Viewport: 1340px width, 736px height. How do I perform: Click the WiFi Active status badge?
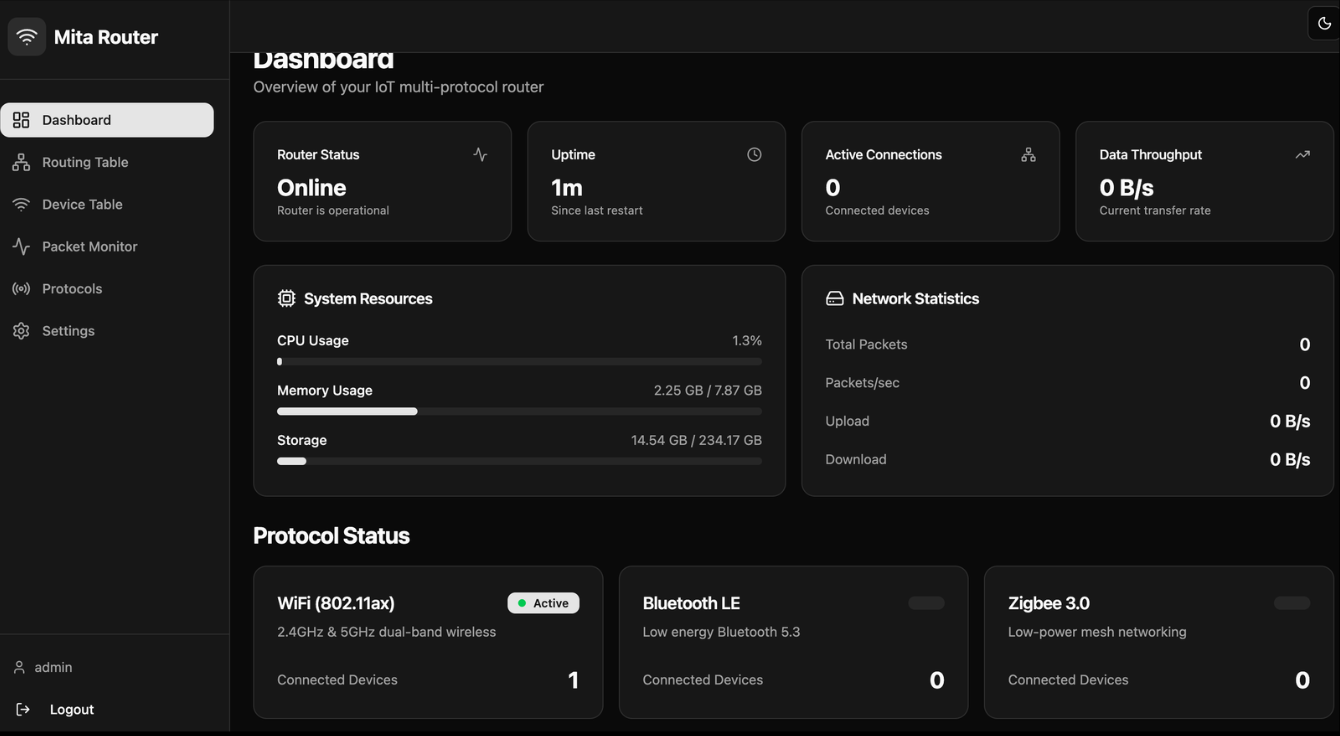[543, 603]
